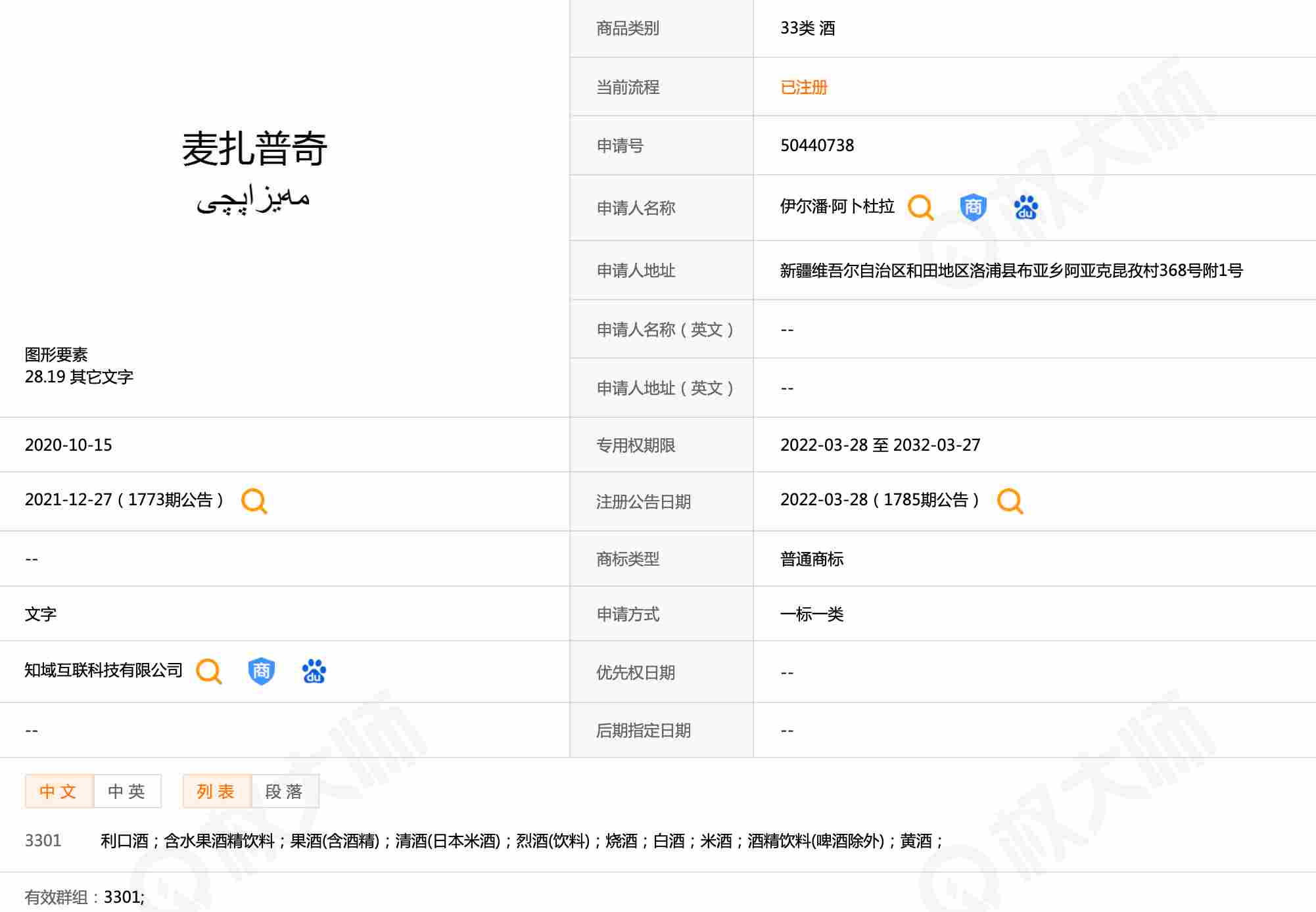The image size is (1316, 912).
Task: Click magnifier next to 1785期公告
Action: [x=1010, y=501]
